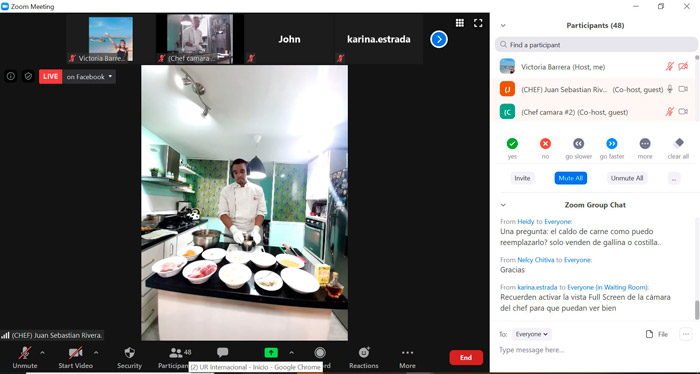
Task: Click the Mute All button
Action: pos(571,178)
